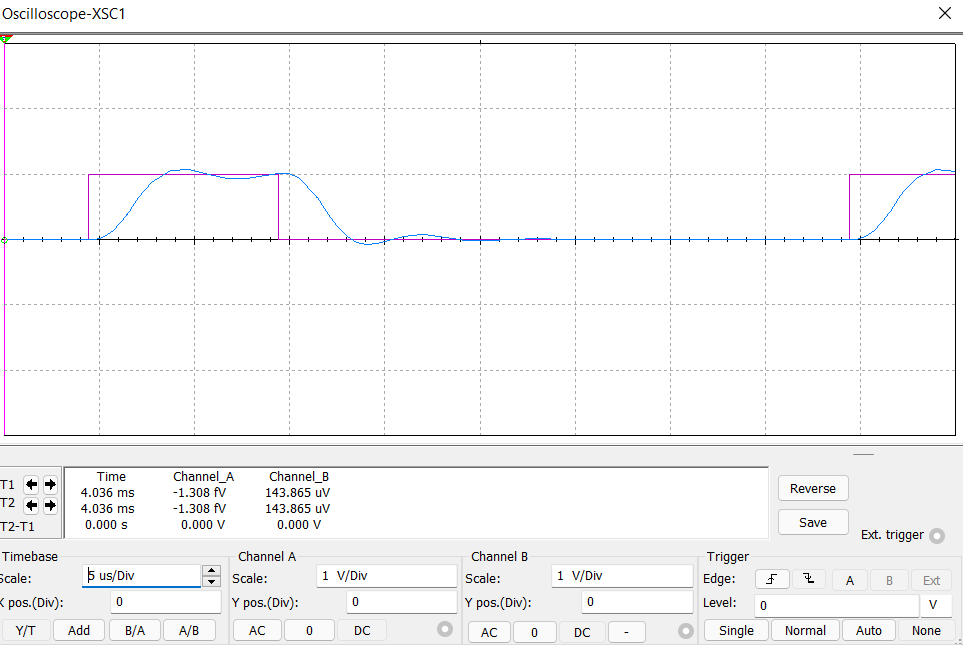The width and height of the screenshot is (963, 645).
Task: Click the T1 time value 4.036 ms
Action: [x=107, y=493]
